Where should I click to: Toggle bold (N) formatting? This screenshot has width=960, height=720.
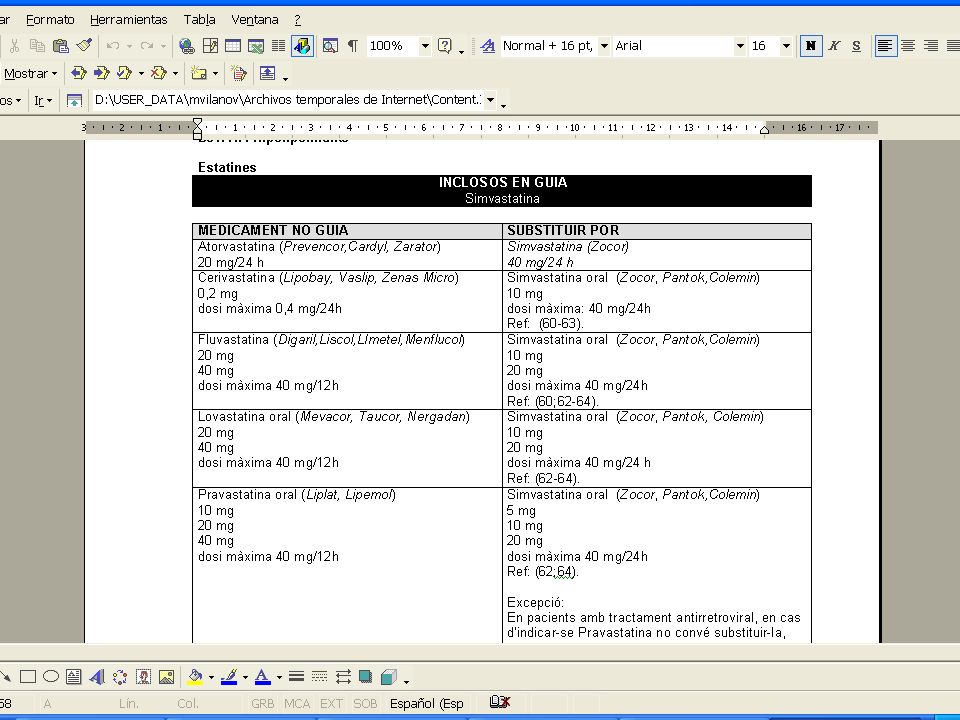811,46
